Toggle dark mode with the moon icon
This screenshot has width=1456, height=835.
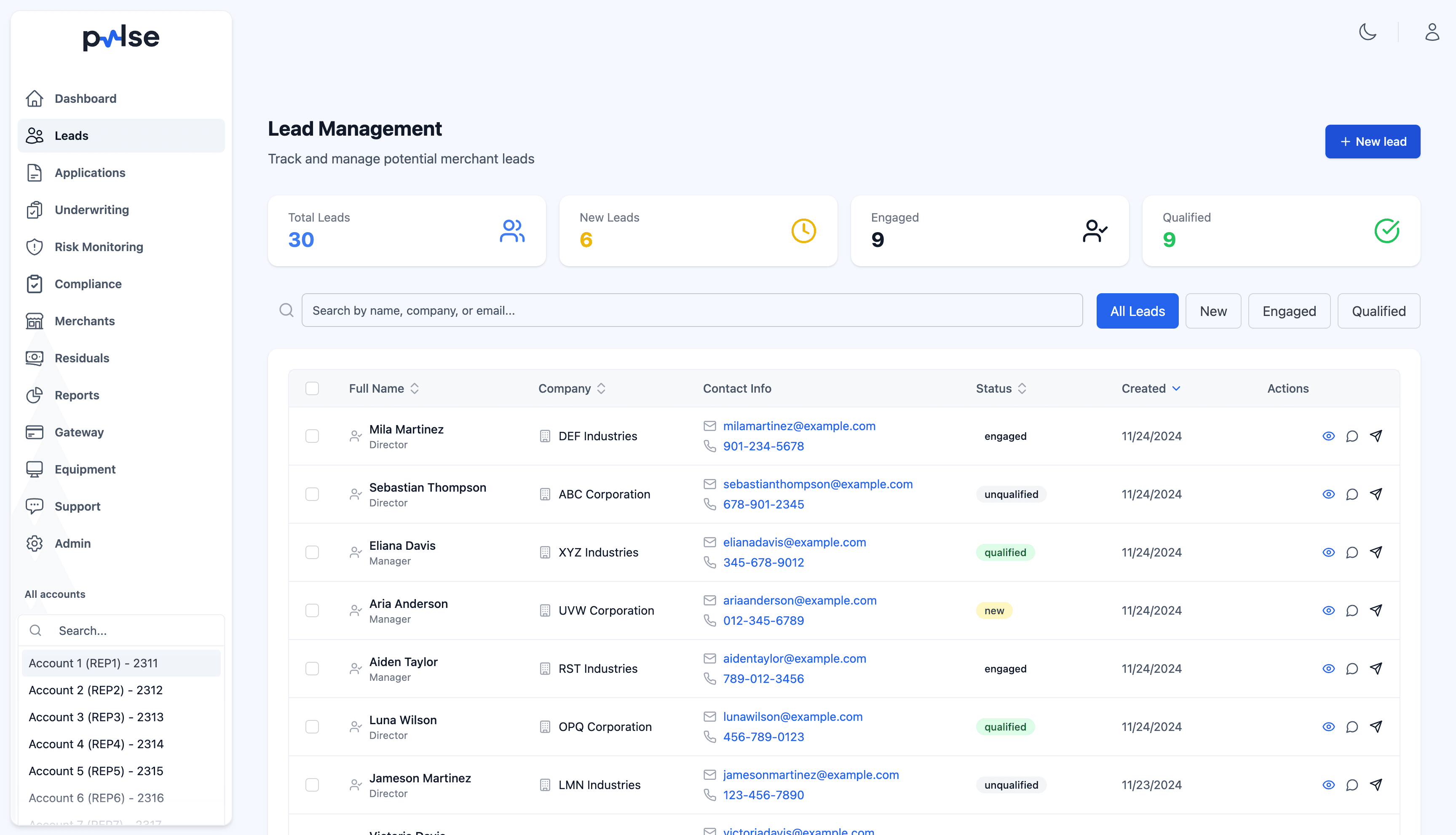pyautogui.click(x=1368, y=33)
